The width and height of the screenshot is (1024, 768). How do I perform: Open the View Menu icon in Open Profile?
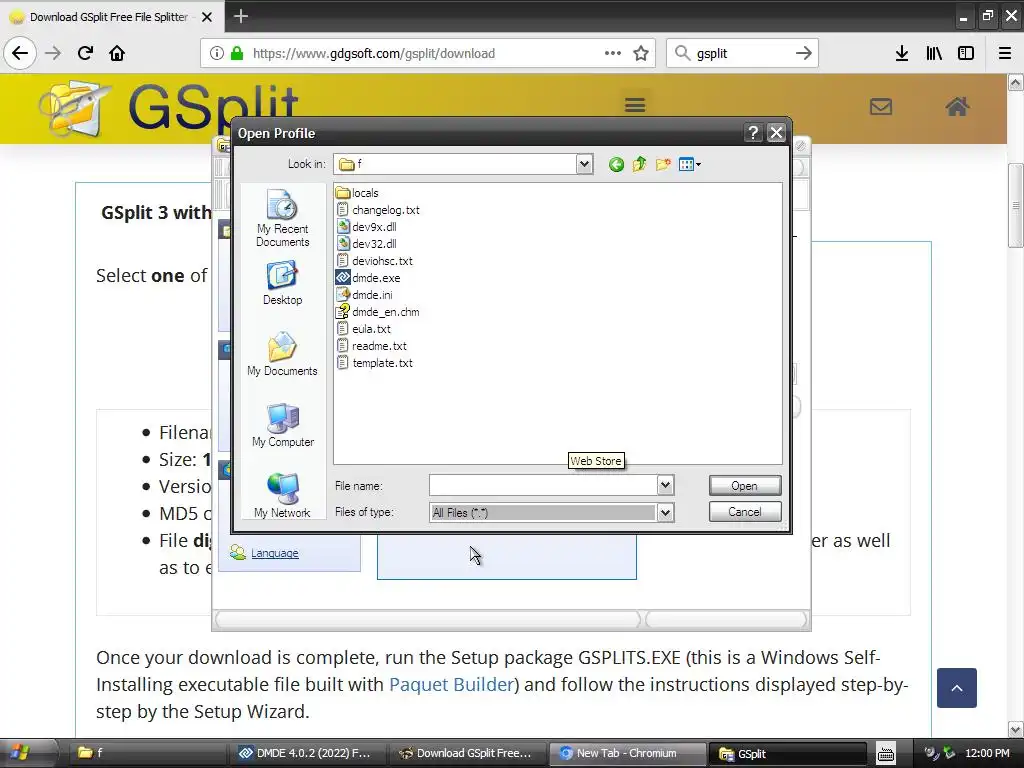[690, 165]
